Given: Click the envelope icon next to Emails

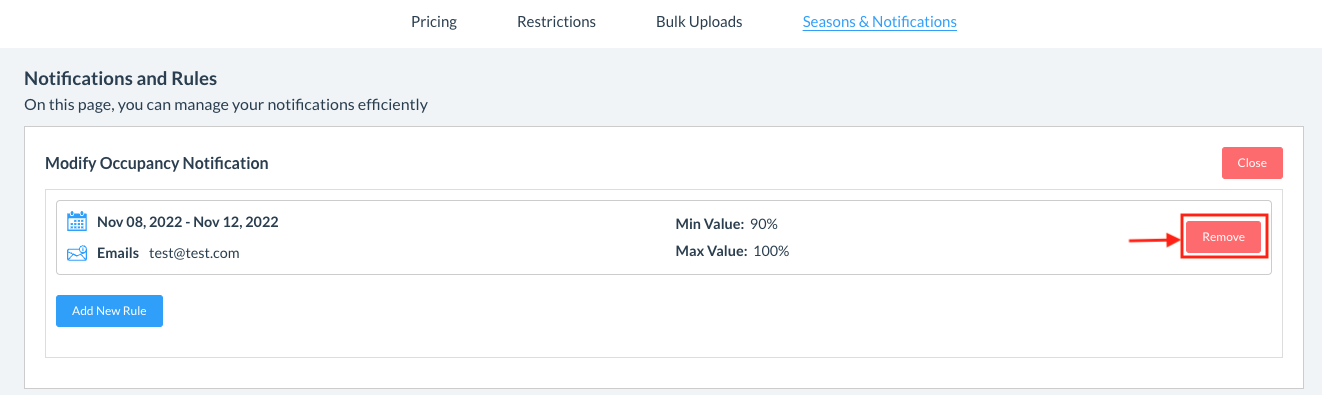Looking at the screenshot, I should pyautogui.click(x=77, y=253).
